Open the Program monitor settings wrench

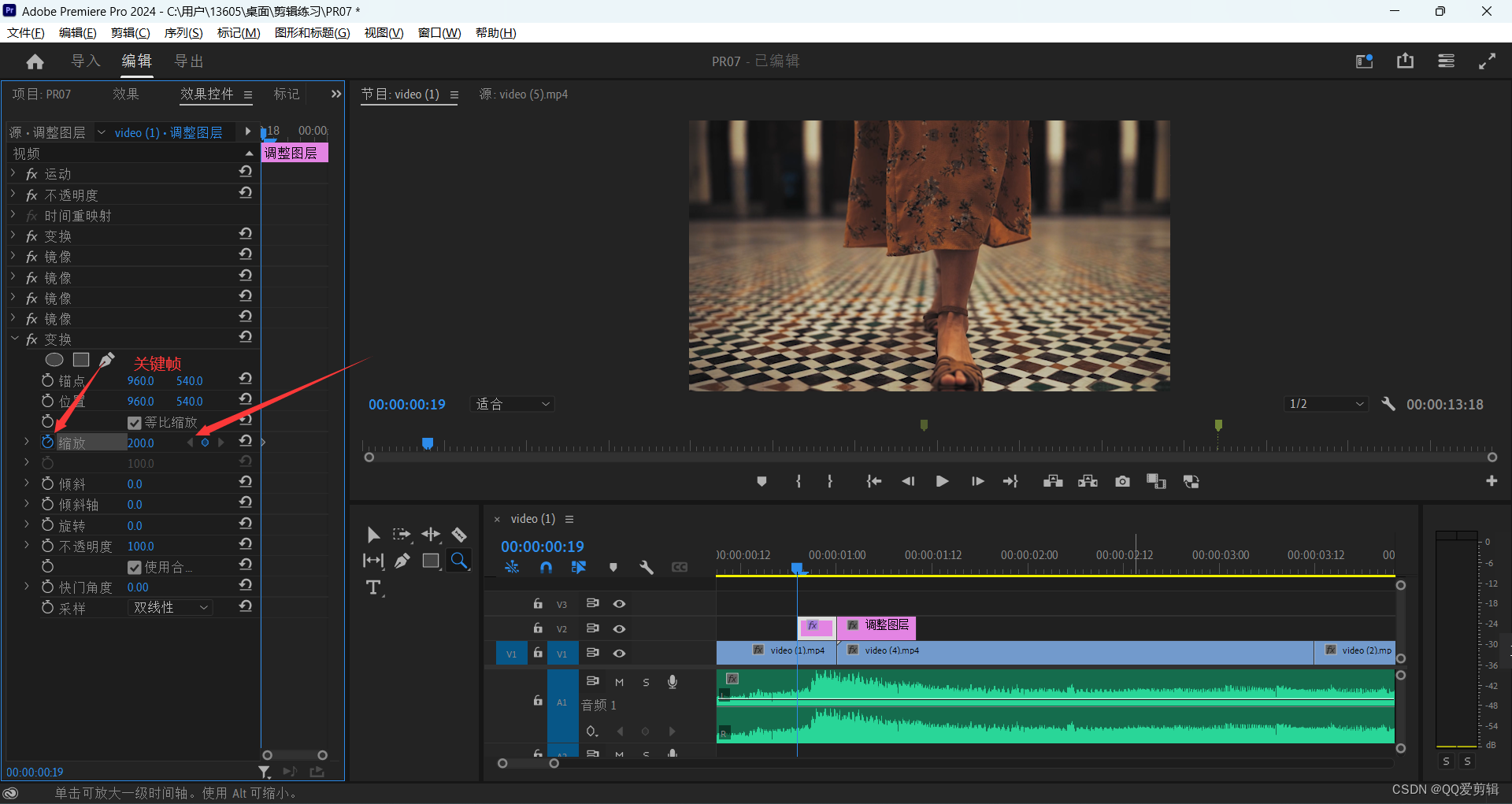pyautogui.click(x=1388, y=404)
